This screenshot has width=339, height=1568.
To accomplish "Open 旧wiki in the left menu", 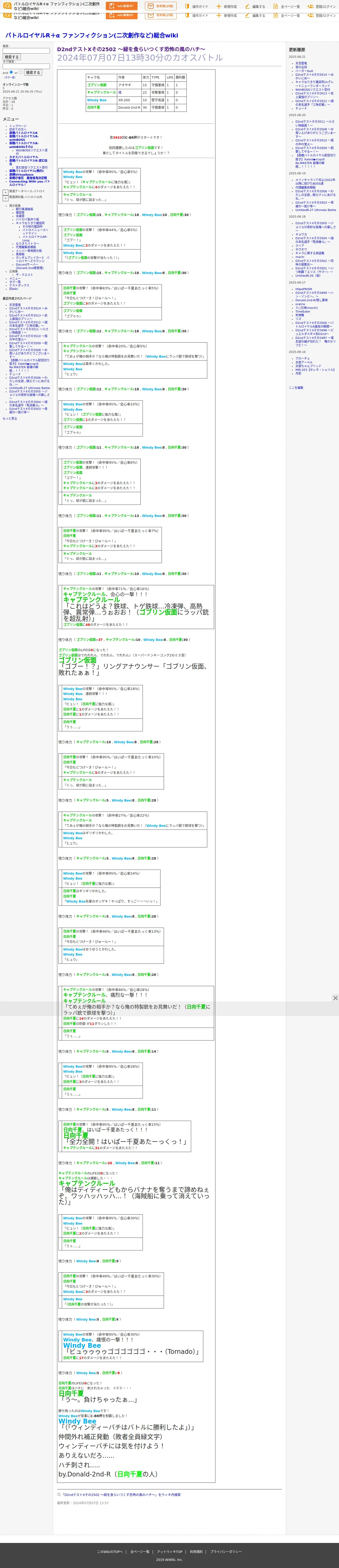I will [x=13, y=289].
